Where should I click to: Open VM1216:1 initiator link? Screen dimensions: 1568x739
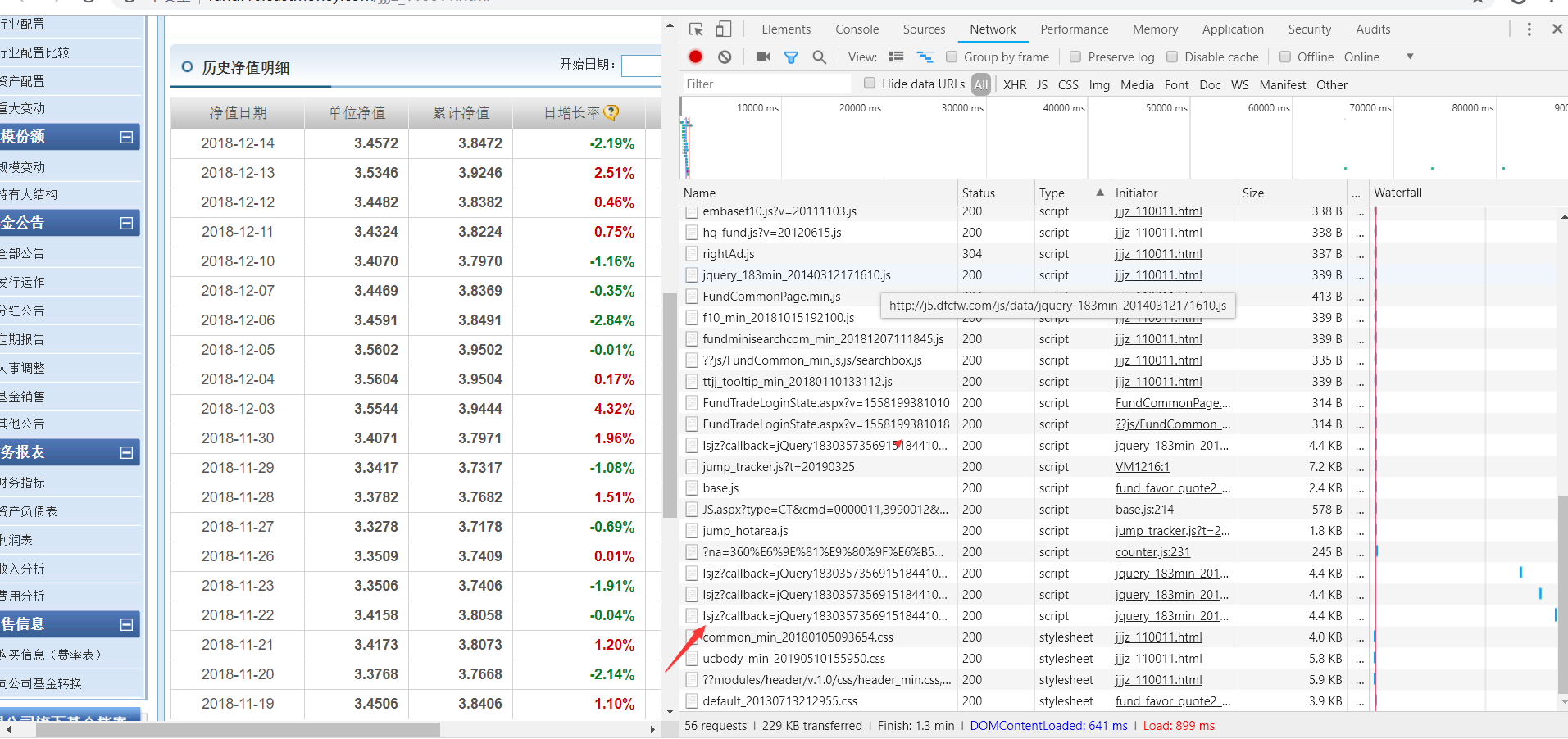pos(1143,467)
